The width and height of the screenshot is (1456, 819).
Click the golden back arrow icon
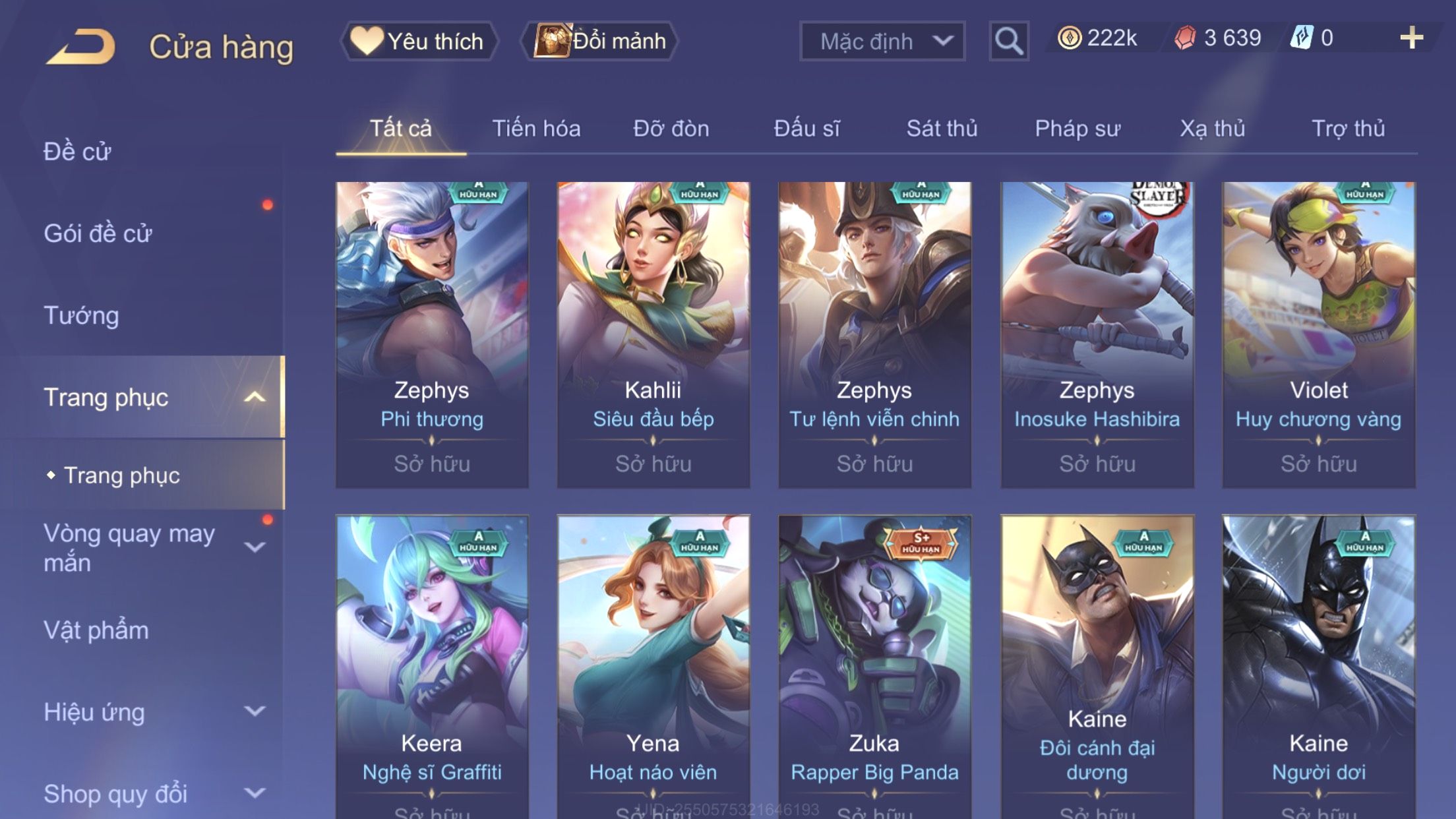(x=81, y=46)
